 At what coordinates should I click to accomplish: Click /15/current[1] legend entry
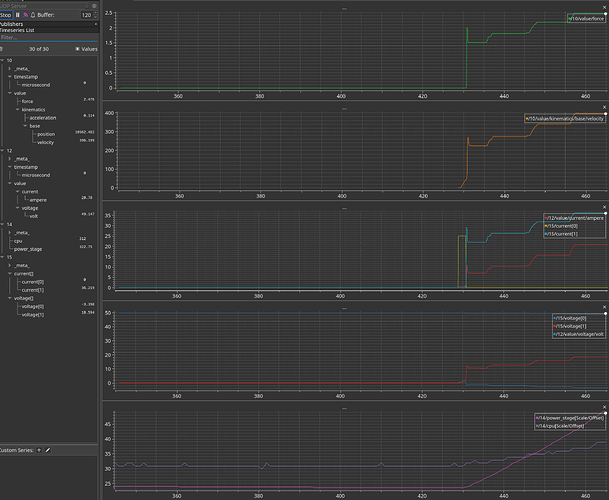[561, 234]
